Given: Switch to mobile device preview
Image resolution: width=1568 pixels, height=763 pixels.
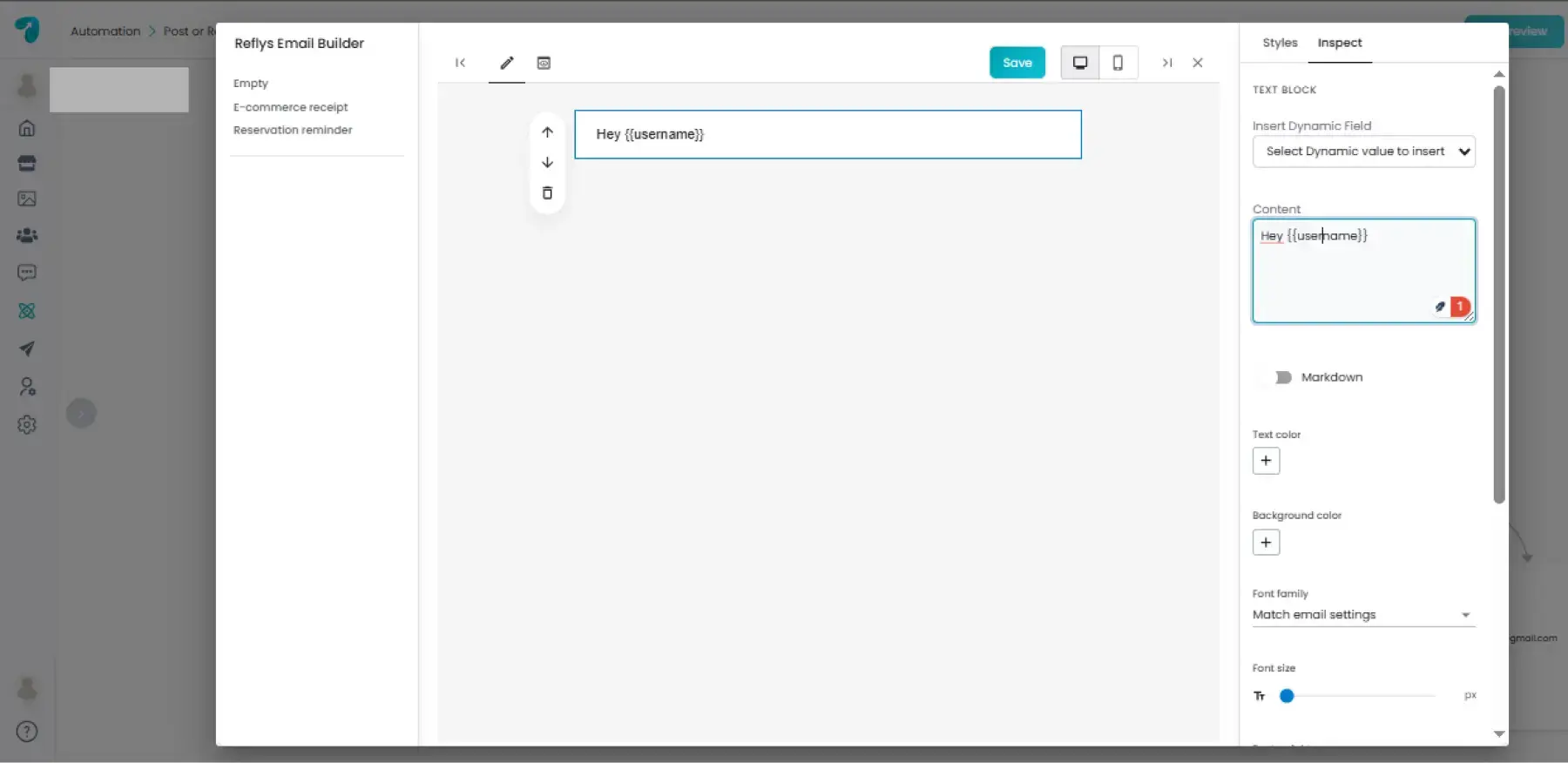Looking at the screenshot, I should 1118,63.
